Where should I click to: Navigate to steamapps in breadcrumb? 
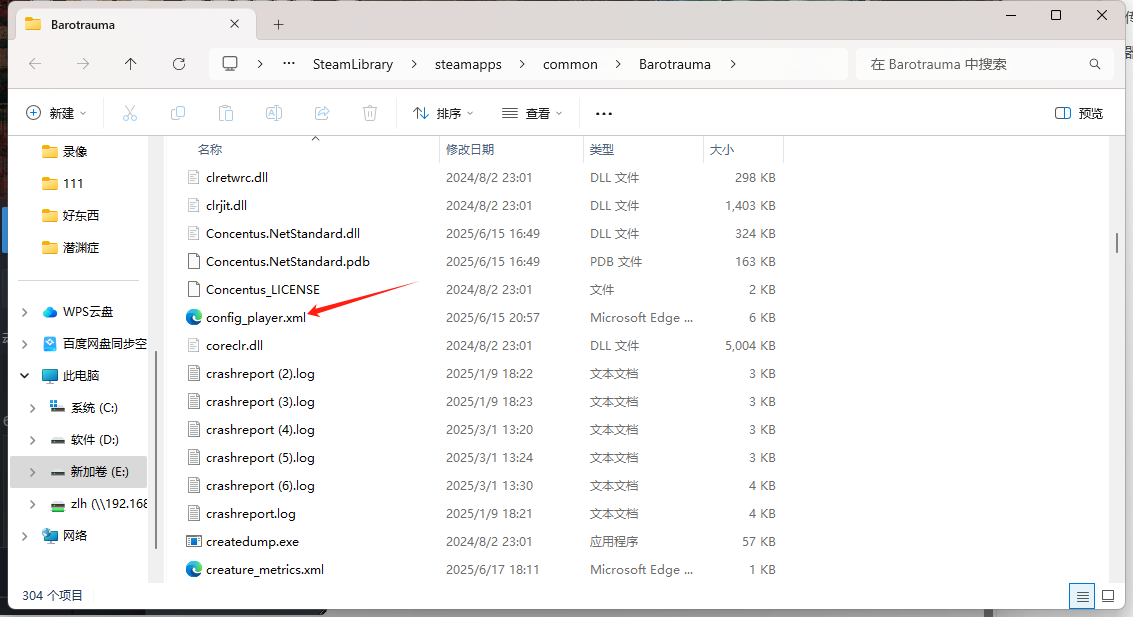click(x=468, y=64)
